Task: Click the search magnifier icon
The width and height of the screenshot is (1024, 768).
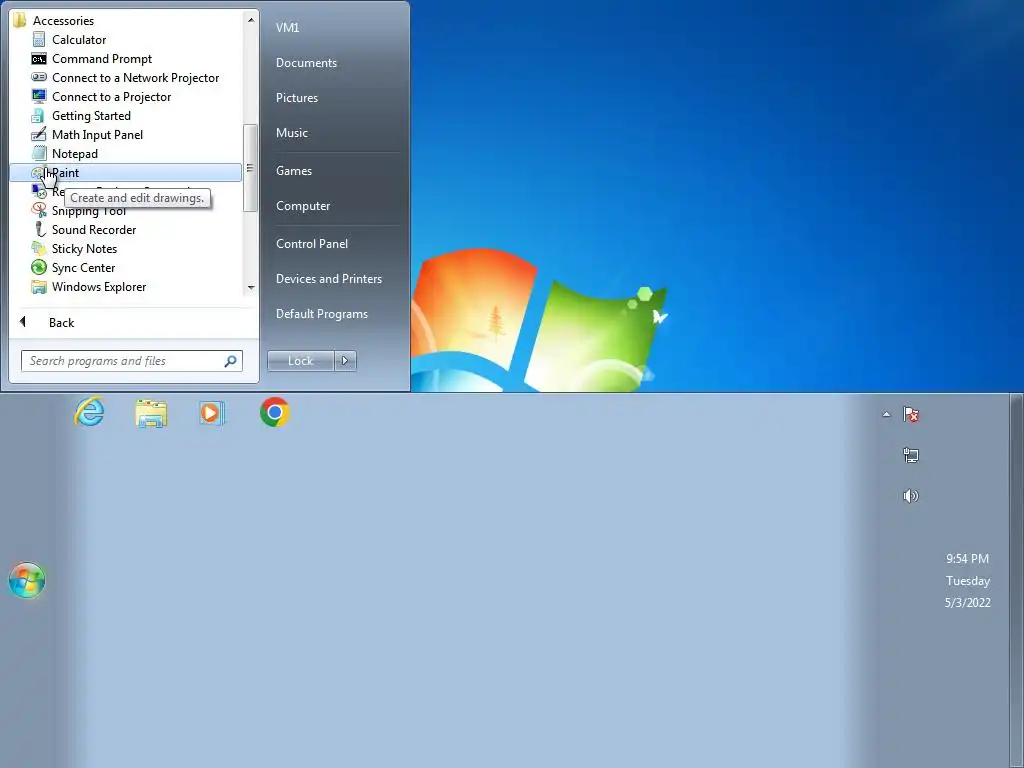Action: [x=230, y=361]
